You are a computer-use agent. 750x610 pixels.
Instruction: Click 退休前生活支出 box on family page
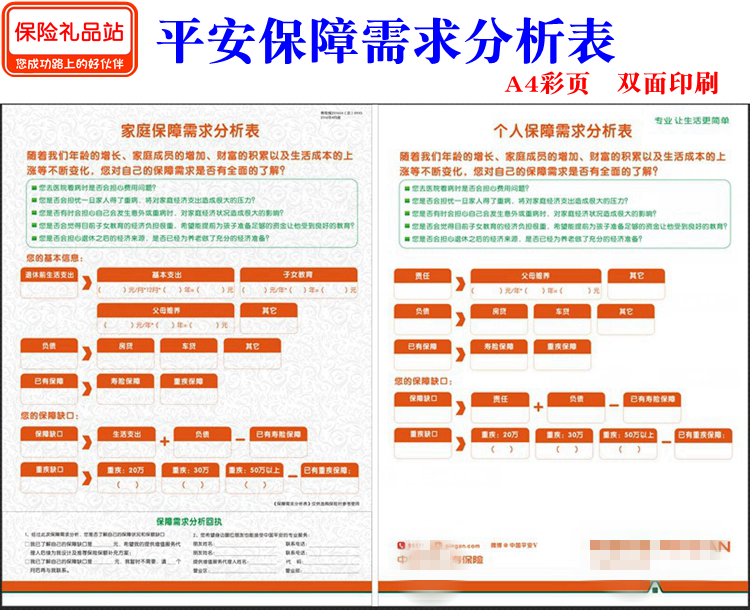pos(49,283)
